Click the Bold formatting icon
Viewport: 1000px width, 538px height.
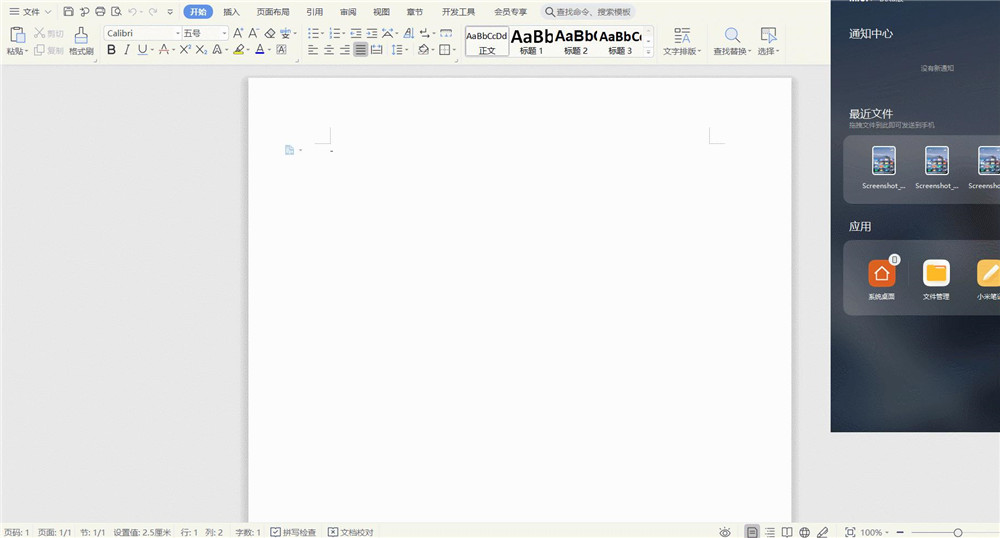point(111,50)
